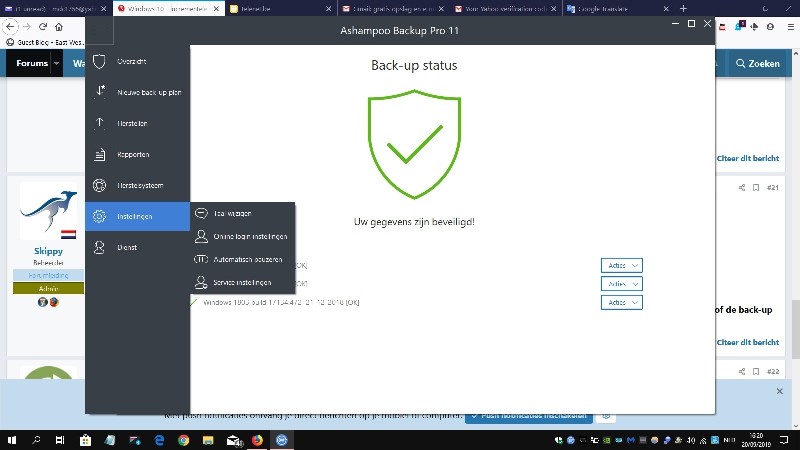Screen dimensions: 800x450
Task: Expand the first backup plan's Acties dropdown
Action: (621, 265)
